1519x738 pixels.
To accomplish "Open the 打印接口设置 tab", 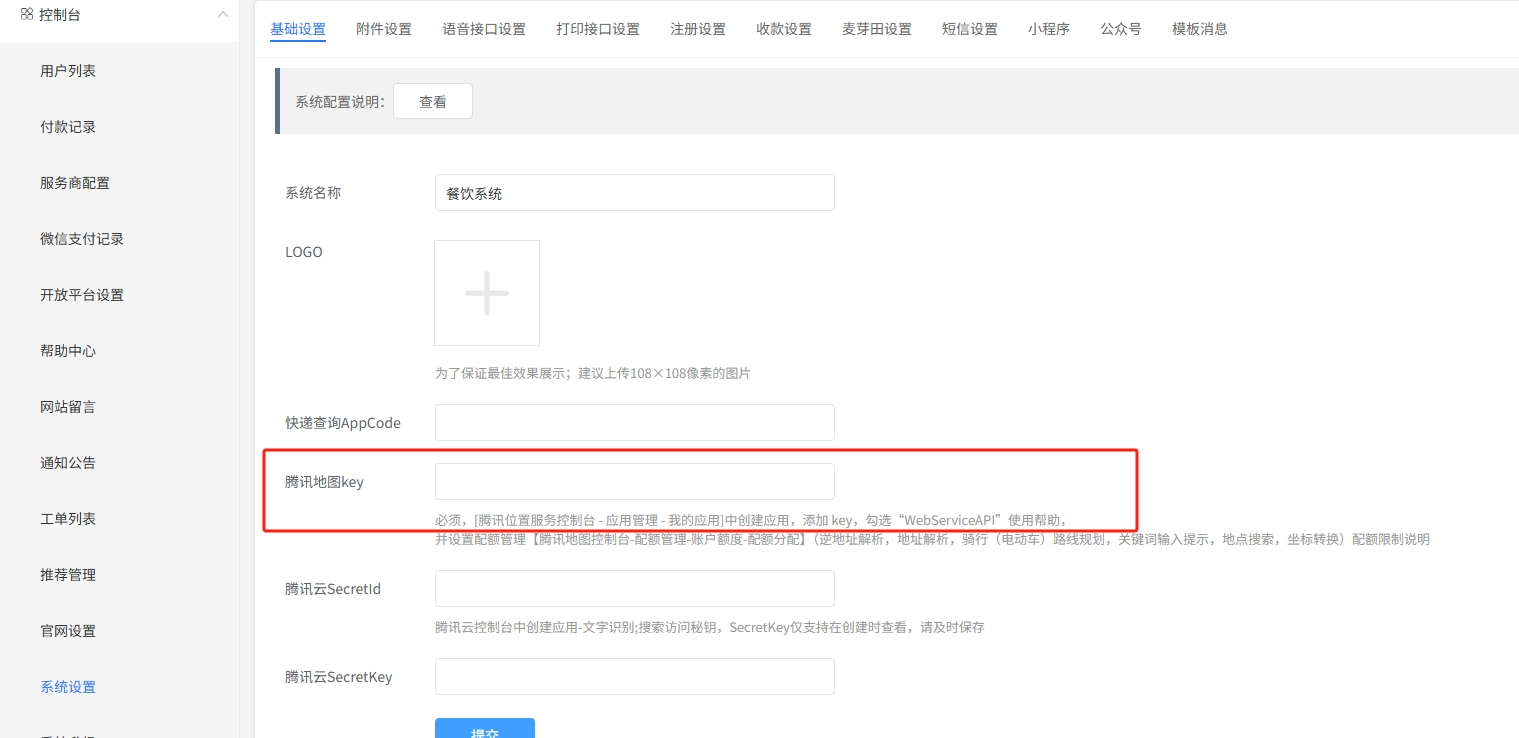I will click(598, 29).
